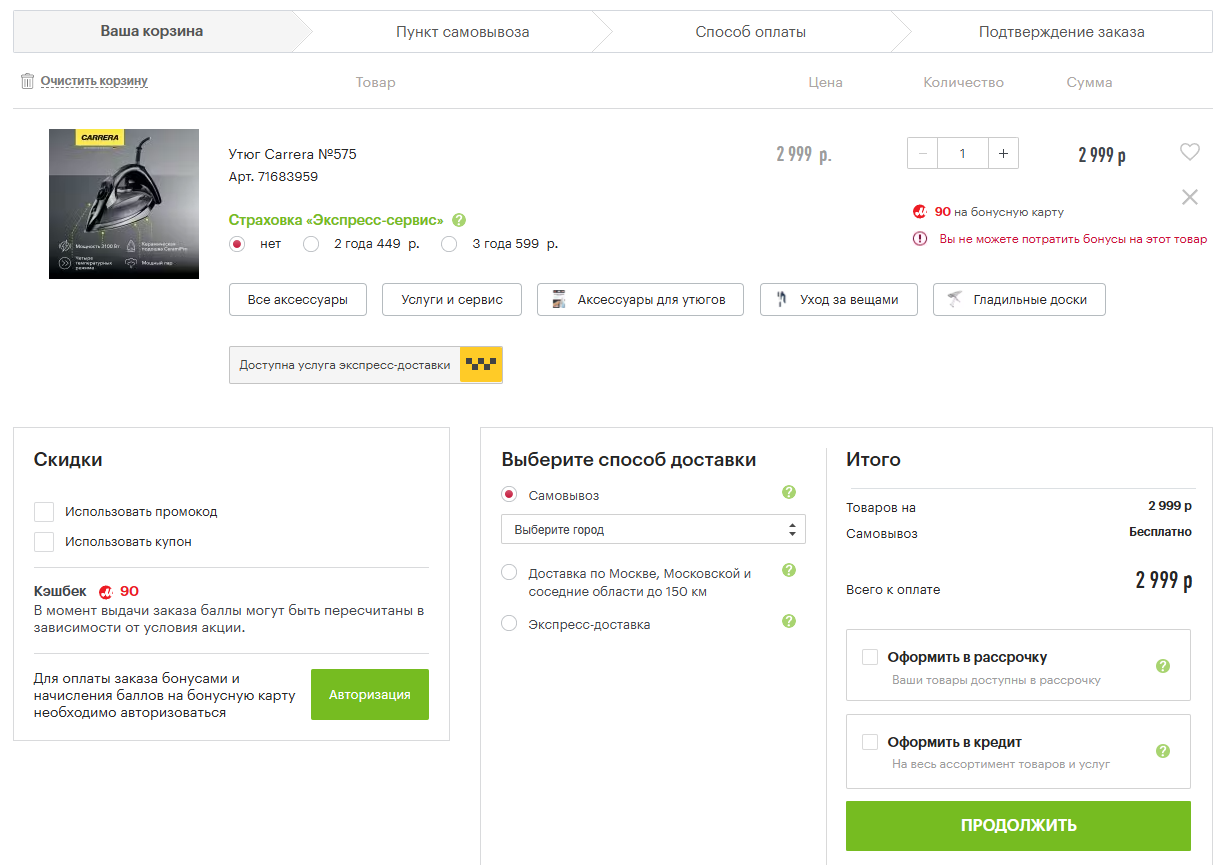Open help icon for Экспресс-доставка option
Image resolution: width=1217 pixels, height=865 pixels.
click(788, 621)
